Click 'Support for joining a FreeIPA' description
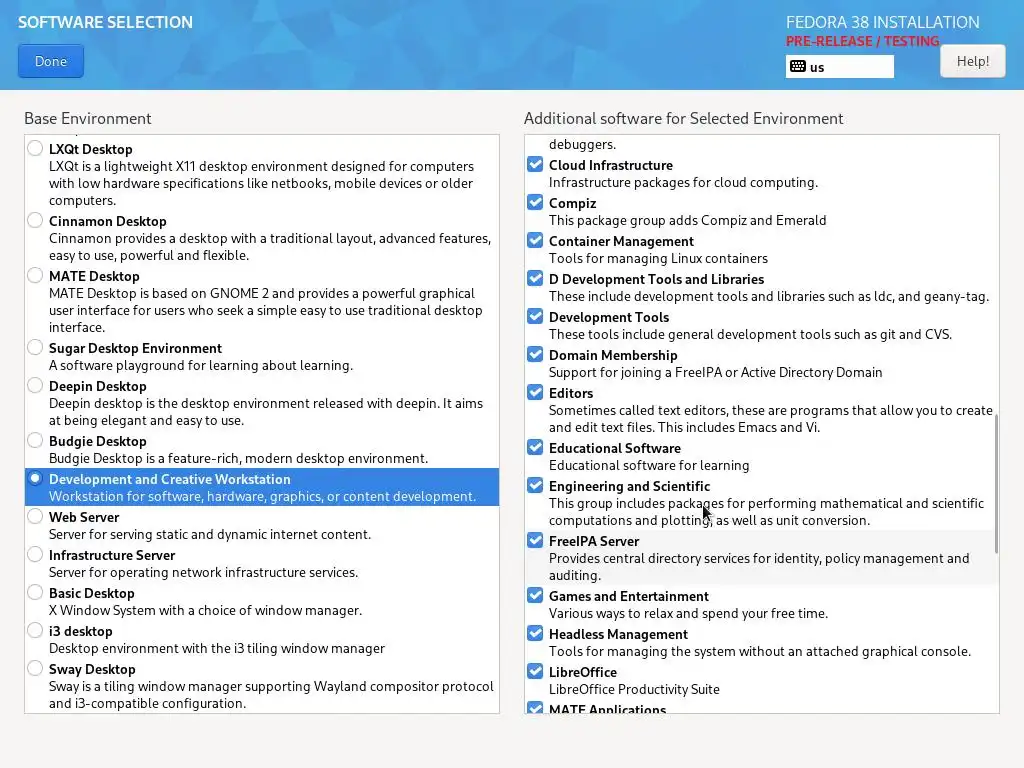This screenshot has width=1024, height=768. pyautogui.click(x=715, y=372)
